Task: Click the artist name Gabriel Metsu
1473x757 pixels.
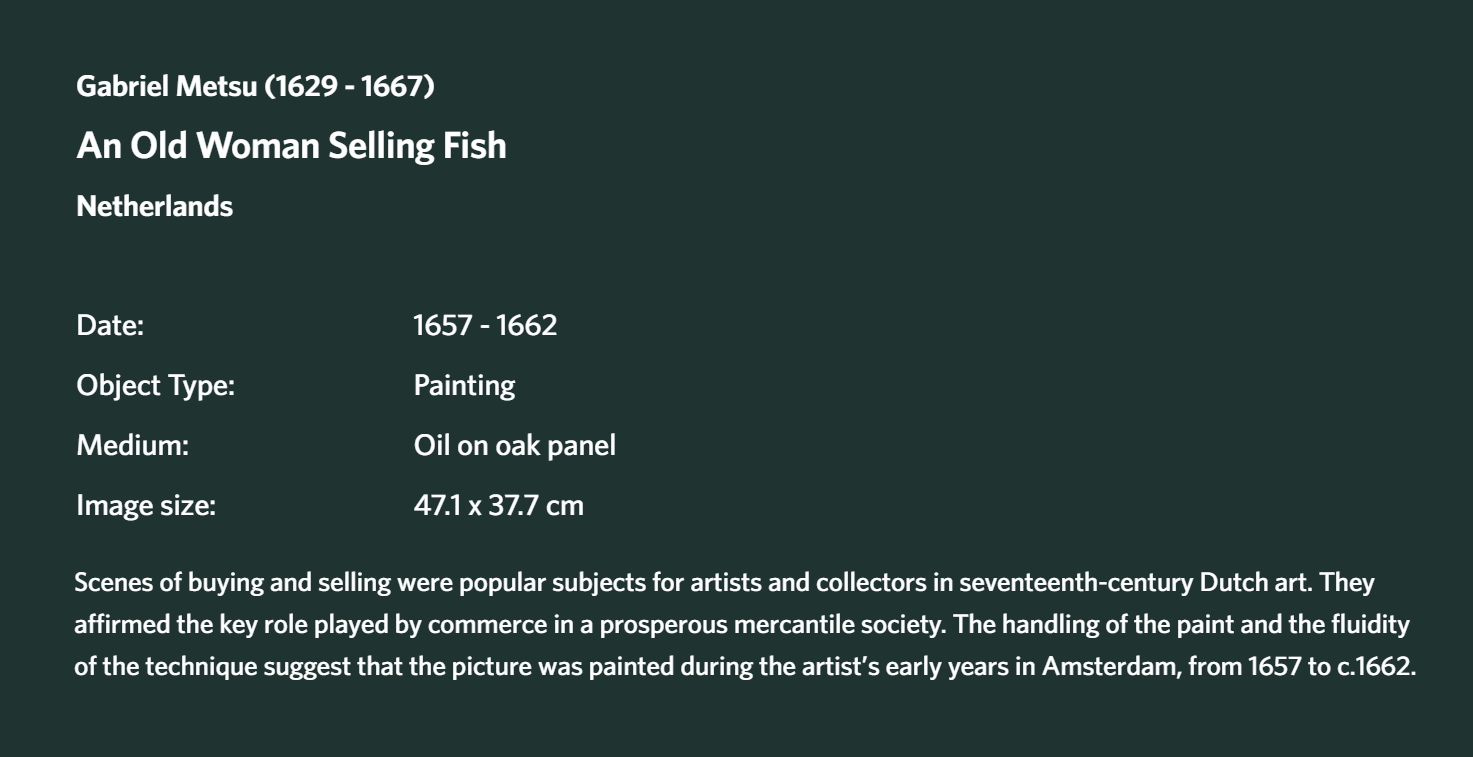Action: 166,87
